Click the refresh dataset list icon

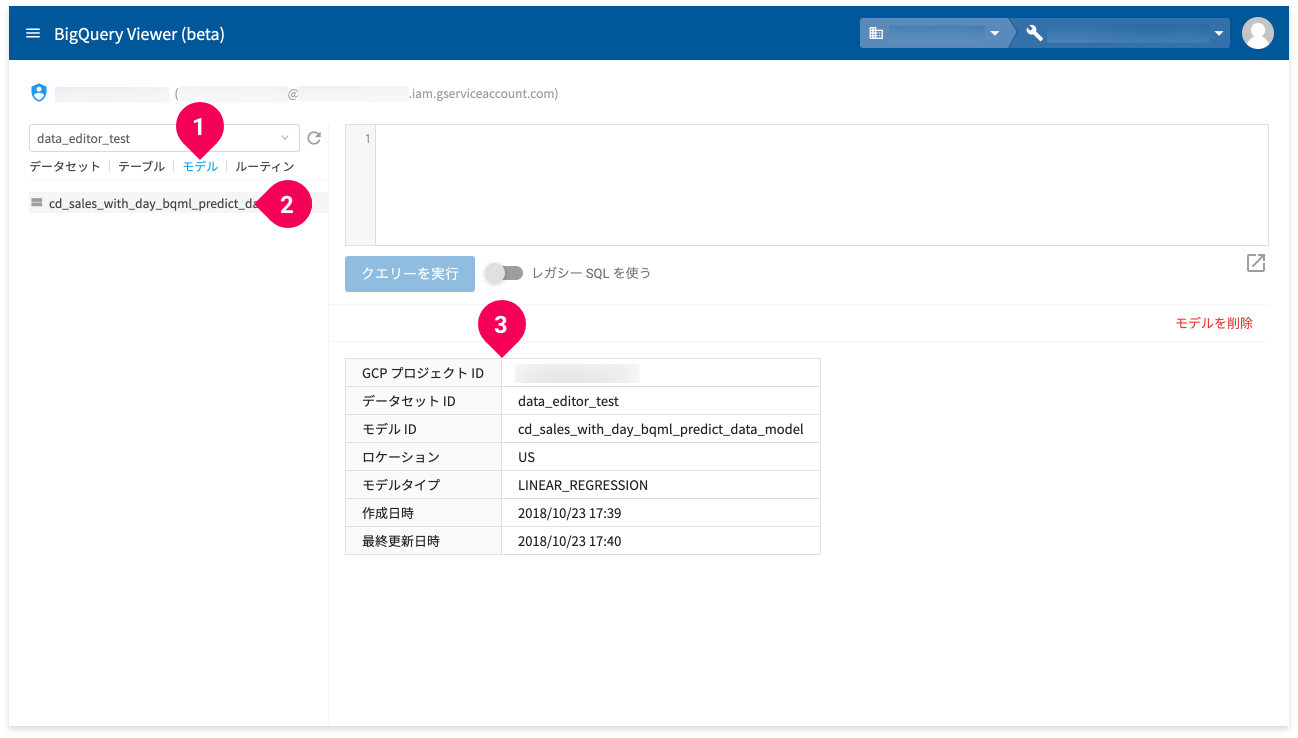(x=314, y=138)
